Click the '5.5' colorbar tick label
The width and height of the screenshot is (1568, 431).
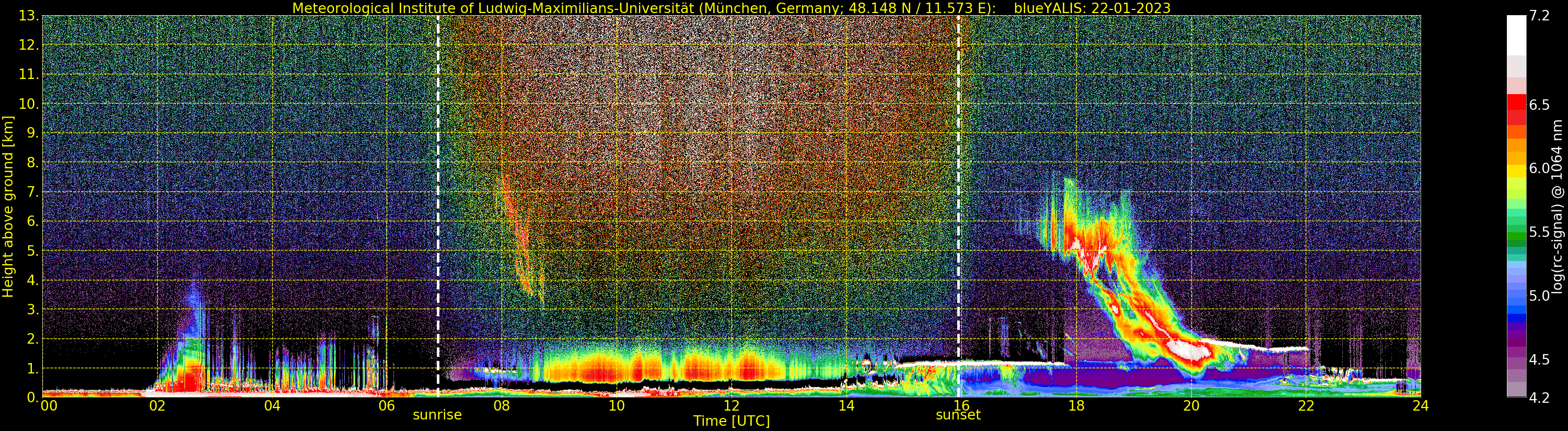pyautogui.click(x=1539, y=232)
